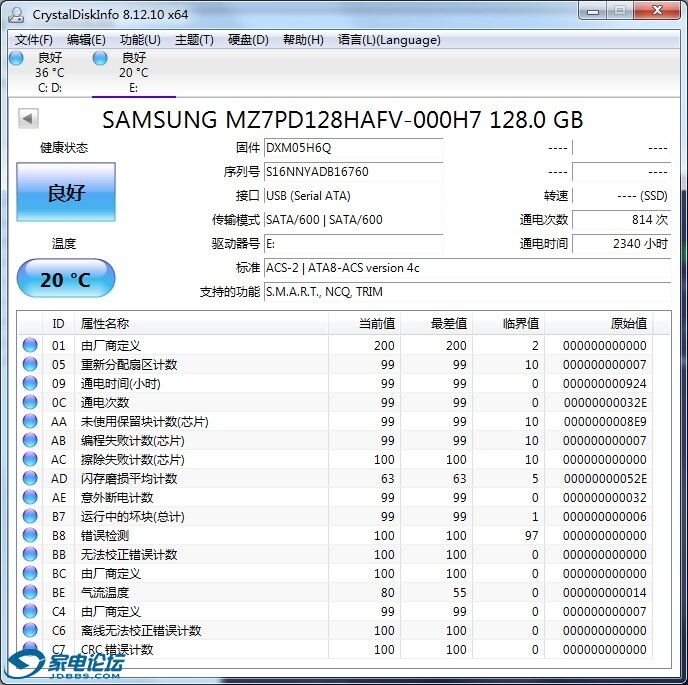The width and height of the screenshot is (688, 685).
Task: Click the 最差值 column header
Action: 436,324
